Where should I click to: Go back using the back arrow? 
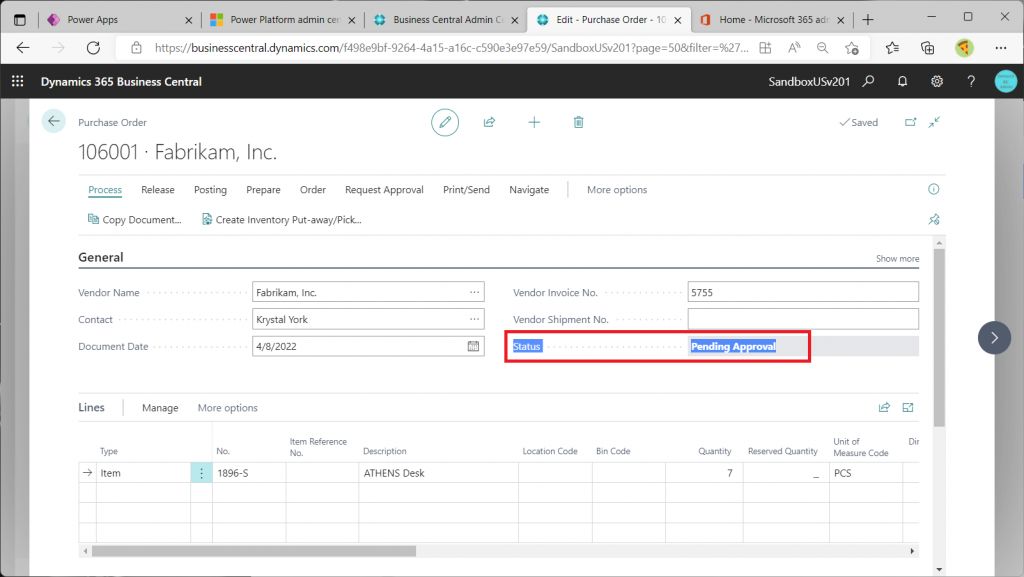point(53,121)
